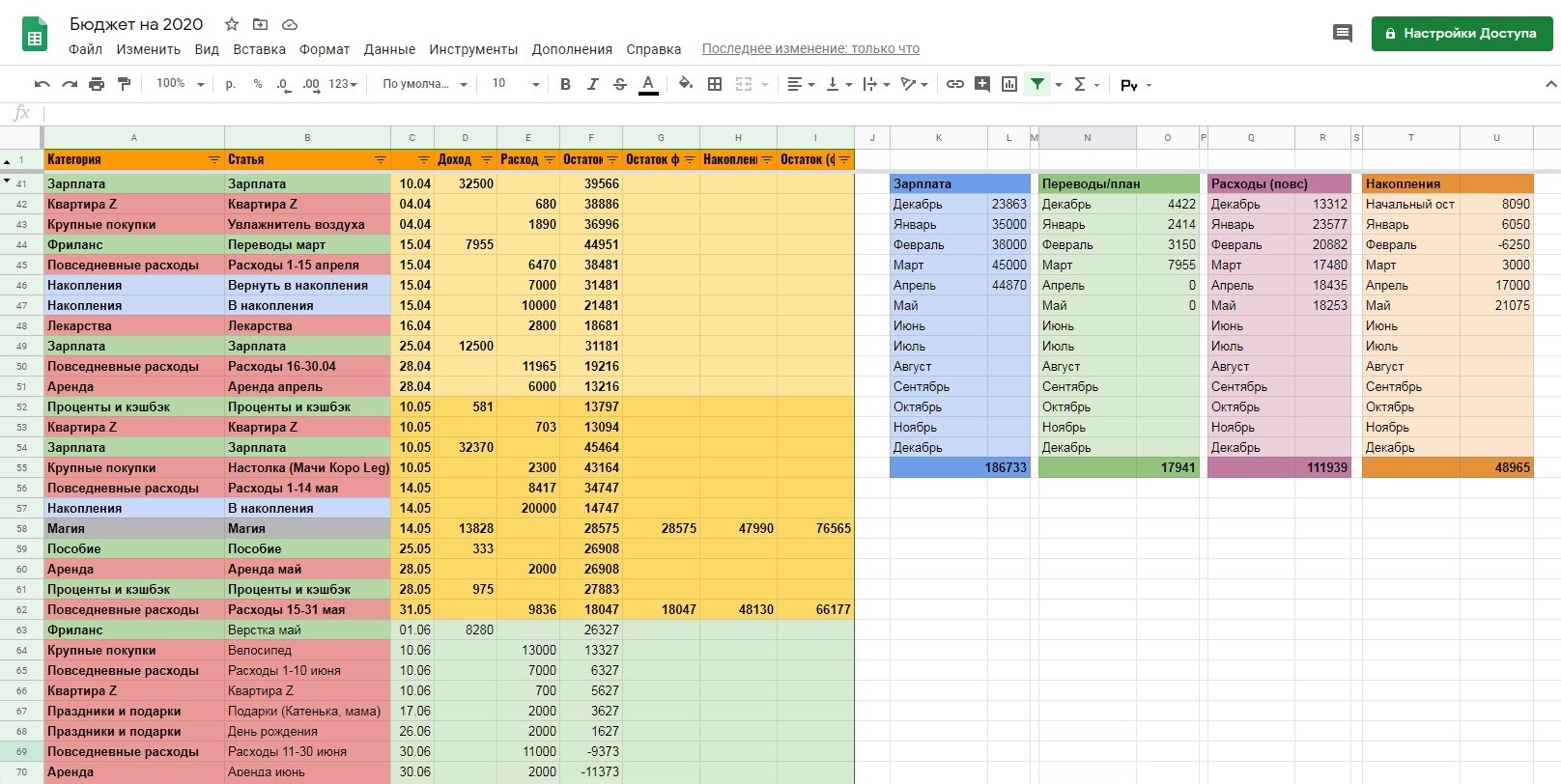Select the row 58 header
Viewport: 1561px width, 784px height.
pyautogui.click(x=21, y=528)
